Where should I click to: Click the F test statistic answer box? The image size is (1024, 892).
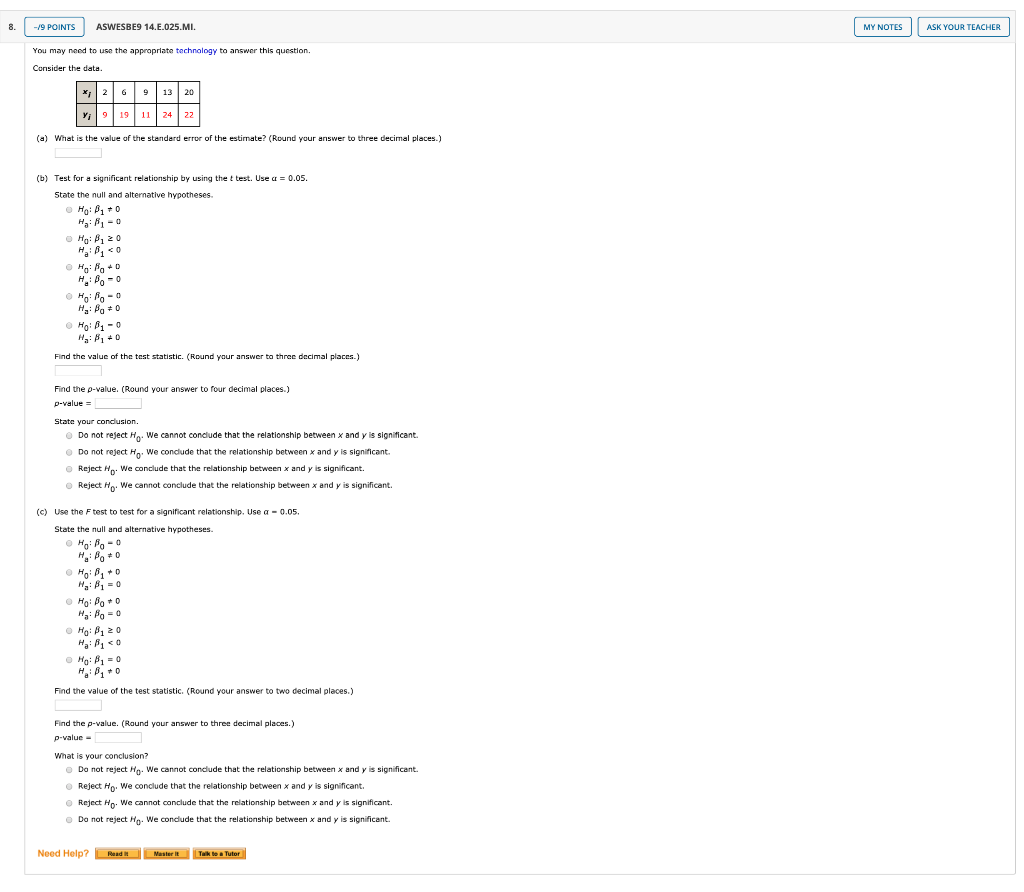pos(78,704)
